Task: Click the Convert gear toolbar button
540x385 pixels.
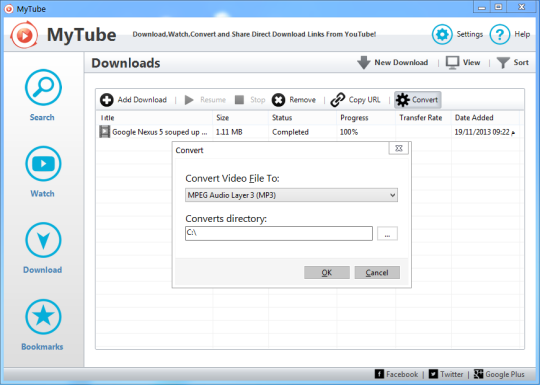Action: (417, 100)
